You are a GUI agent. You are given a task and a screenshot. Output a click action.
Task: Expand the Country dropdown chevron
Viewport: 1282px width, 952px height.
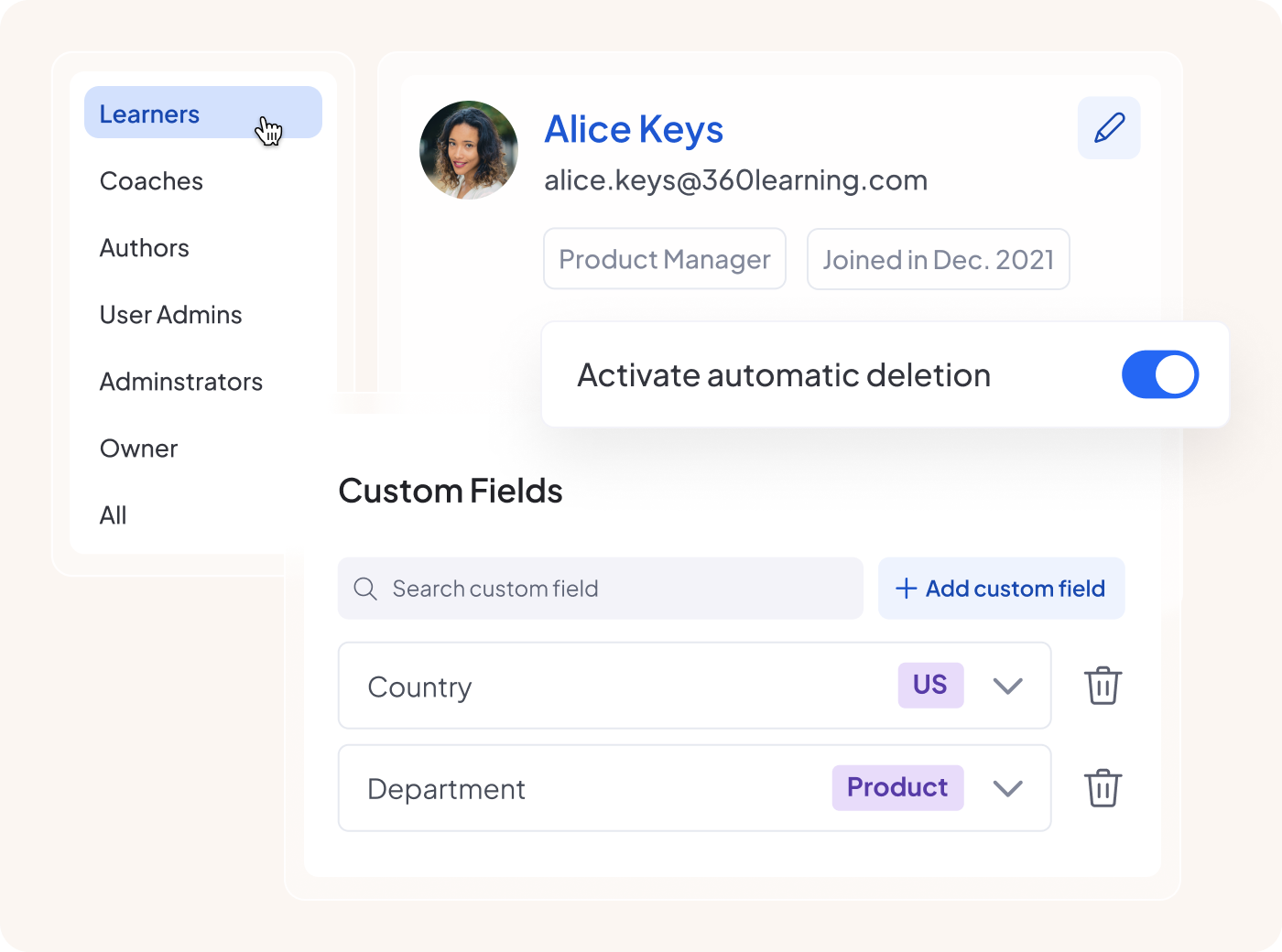click(x=1007, y=686)
